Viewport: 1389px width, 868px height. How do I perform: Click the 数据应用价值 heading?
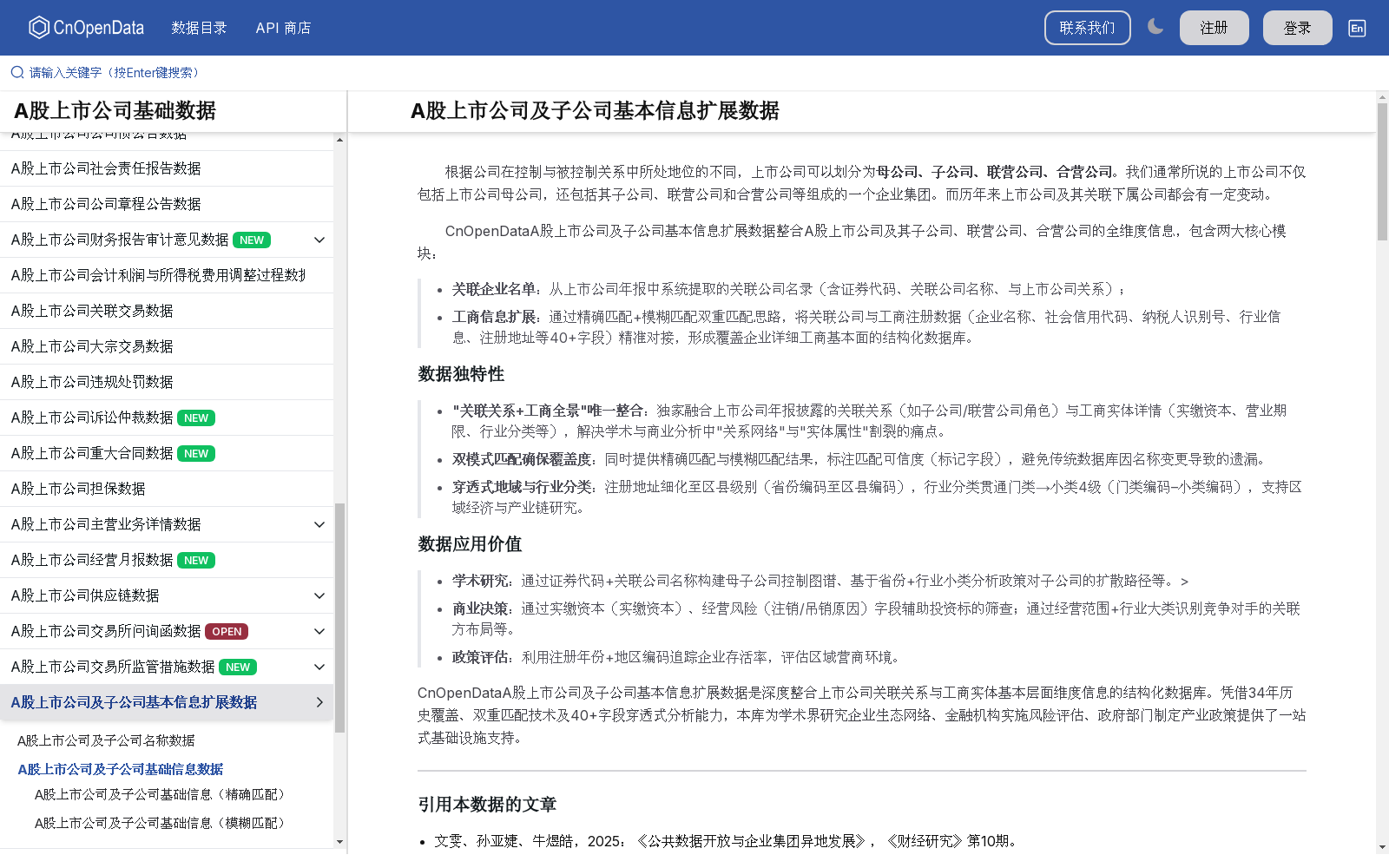470,544
